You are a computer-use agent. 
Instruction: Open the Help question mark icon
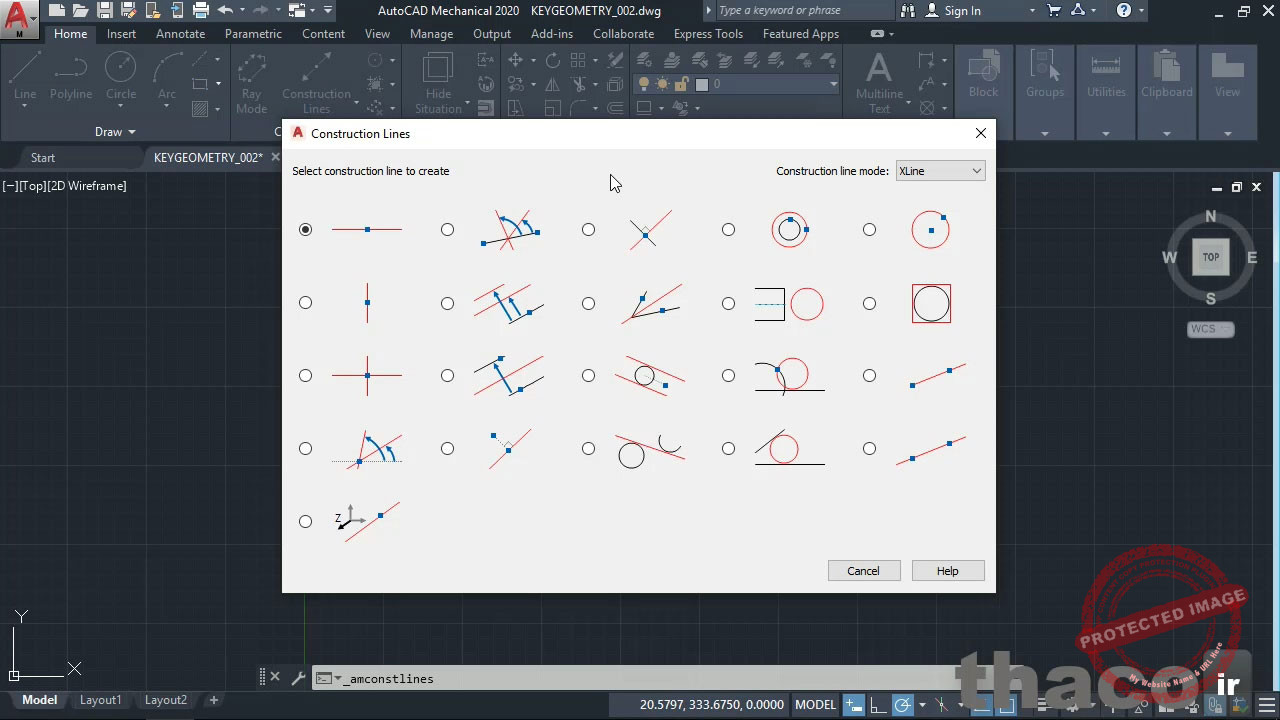point(1124,11)
